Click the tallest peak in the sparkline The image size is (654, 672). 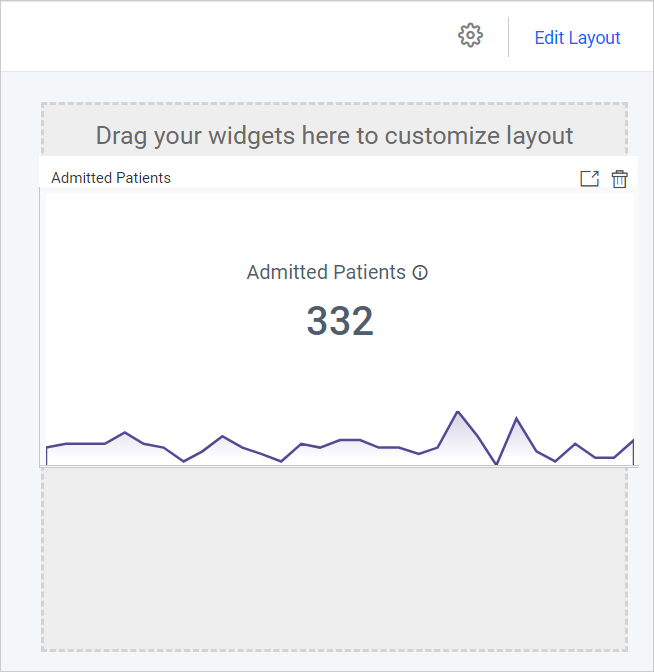(458, 412)
